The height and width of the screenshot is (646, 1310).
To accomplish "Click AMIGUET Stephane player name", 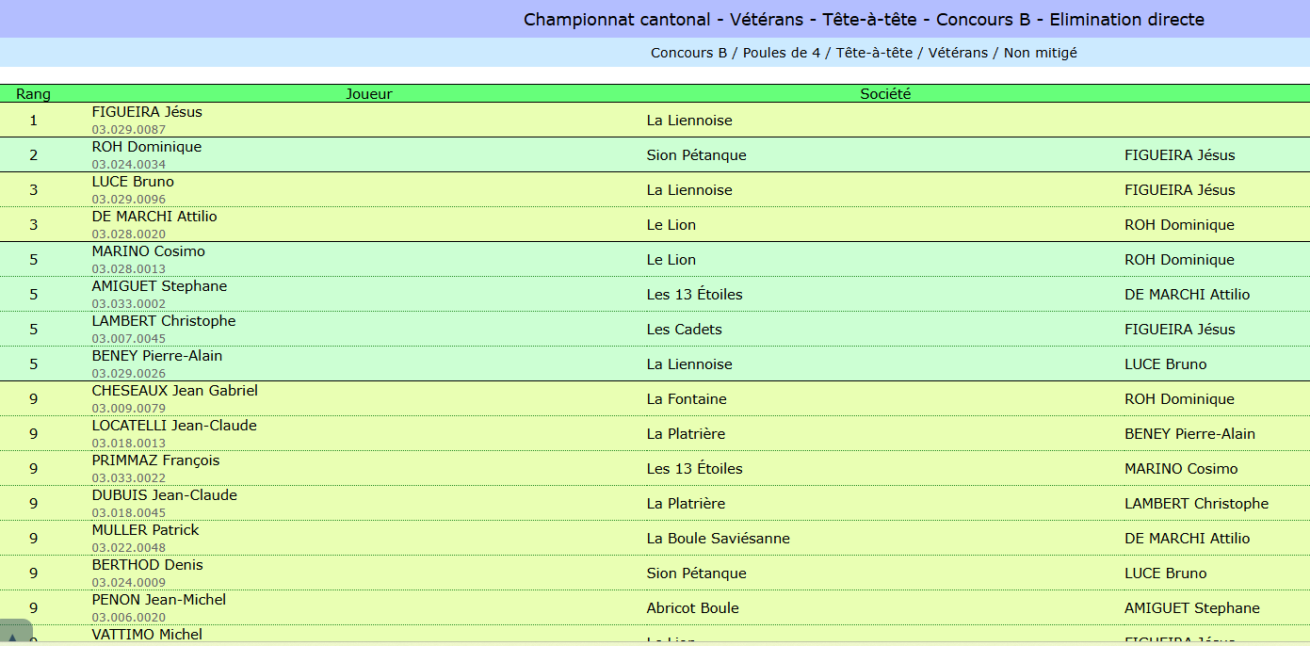I will coord(159,286).
